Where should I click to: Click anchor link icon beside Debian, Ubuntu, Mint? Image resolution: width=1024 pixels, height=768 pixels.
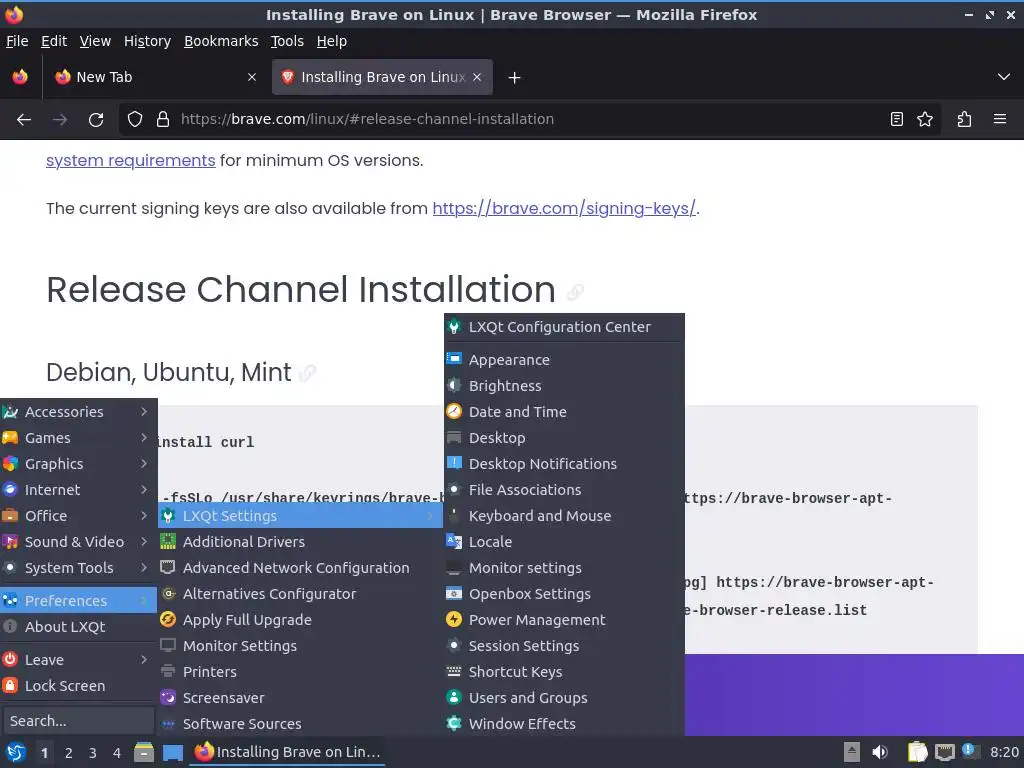click(x=307, y=373)
